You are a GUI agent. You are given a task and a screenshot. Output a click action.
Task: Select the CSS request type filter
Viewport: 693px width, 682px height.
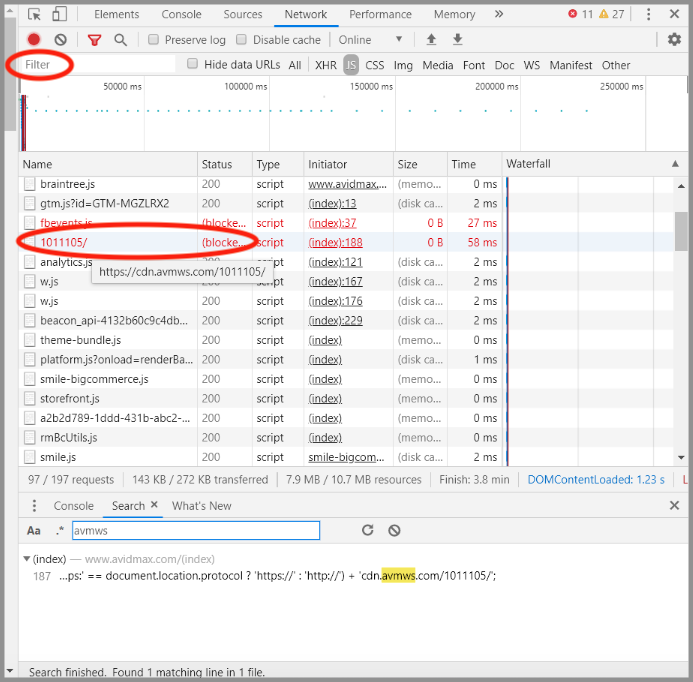click(374, 65)
